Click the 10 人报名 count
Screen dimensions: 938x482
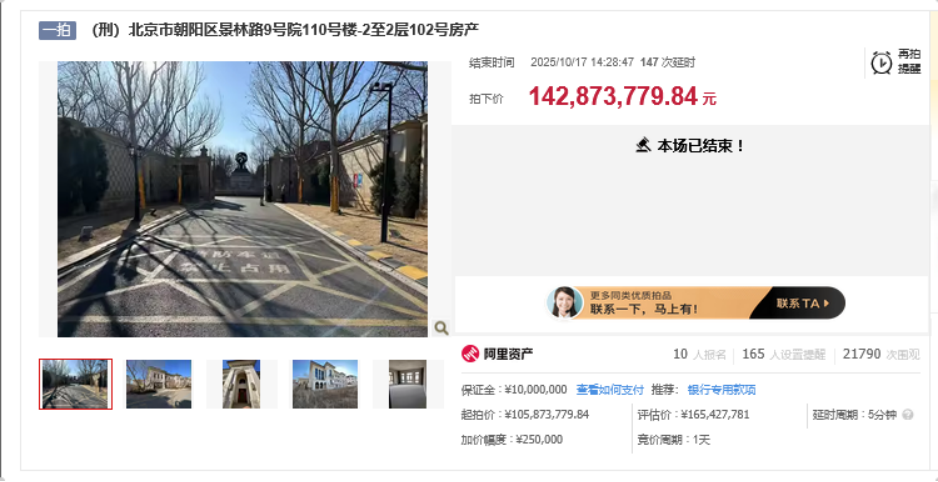click(x=699, y=354)
